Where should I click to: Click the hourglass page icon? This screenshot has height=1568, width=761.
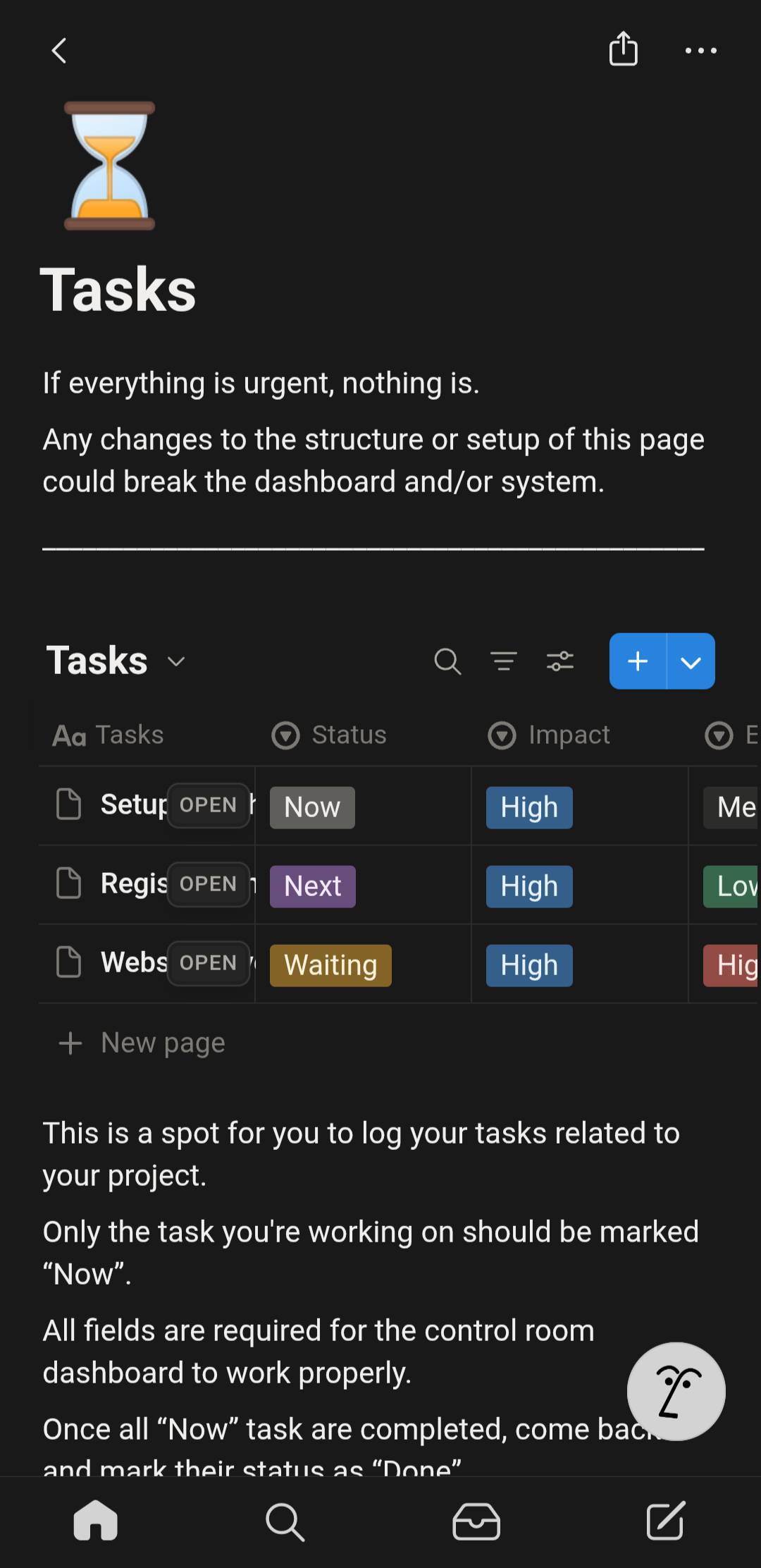point(109,166)
